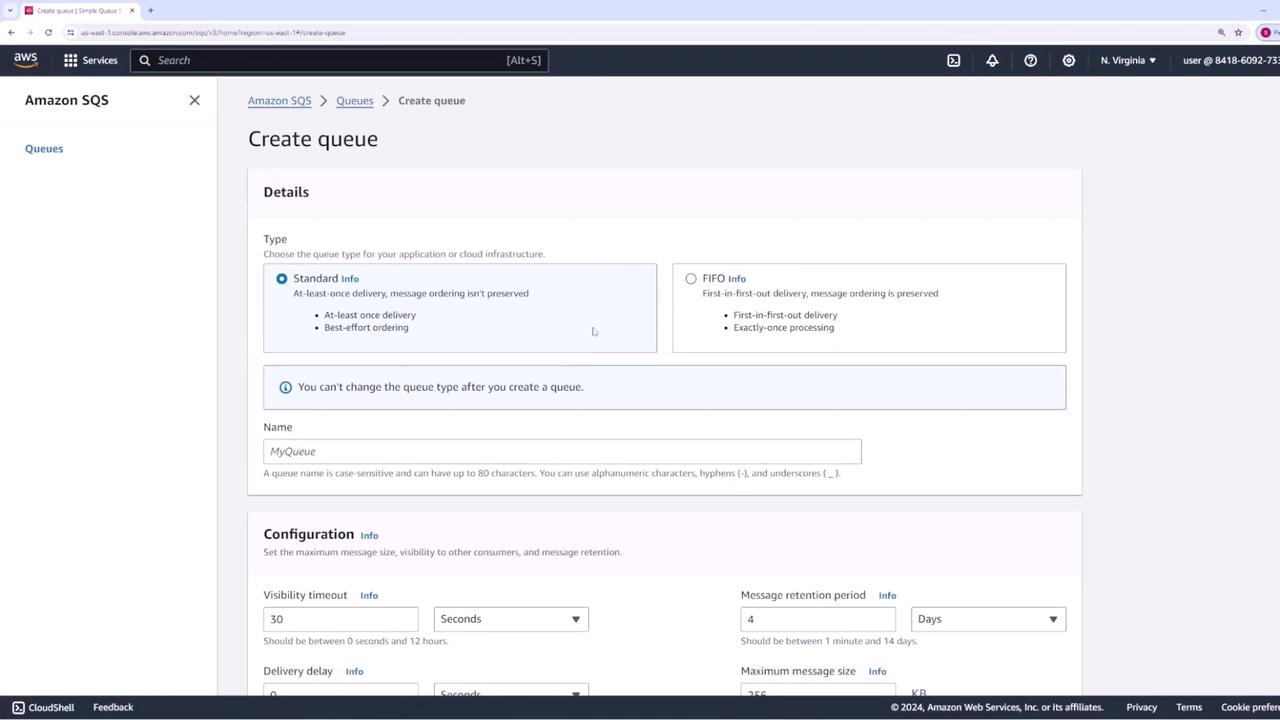Open the Message retention Days unit dropdown
This screenshot has width=1280, height=720.
click(x=988, y=619)
